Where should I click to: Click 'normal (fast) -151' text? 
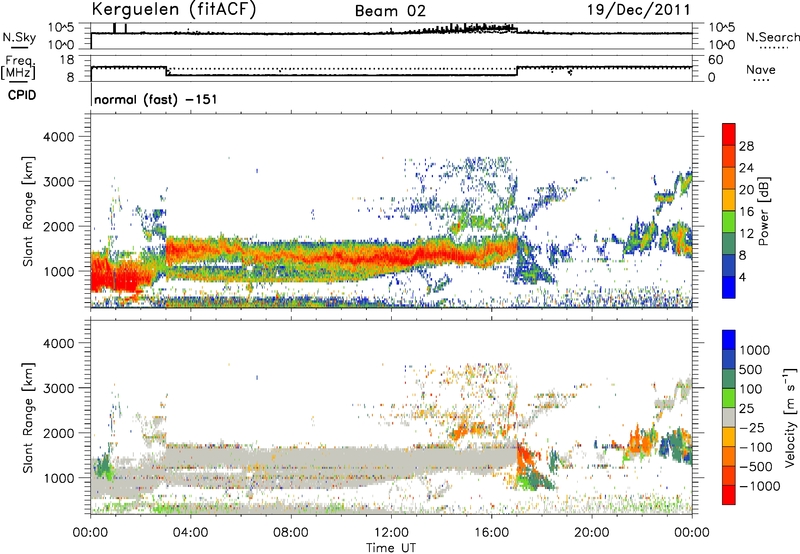coord(156,99)
